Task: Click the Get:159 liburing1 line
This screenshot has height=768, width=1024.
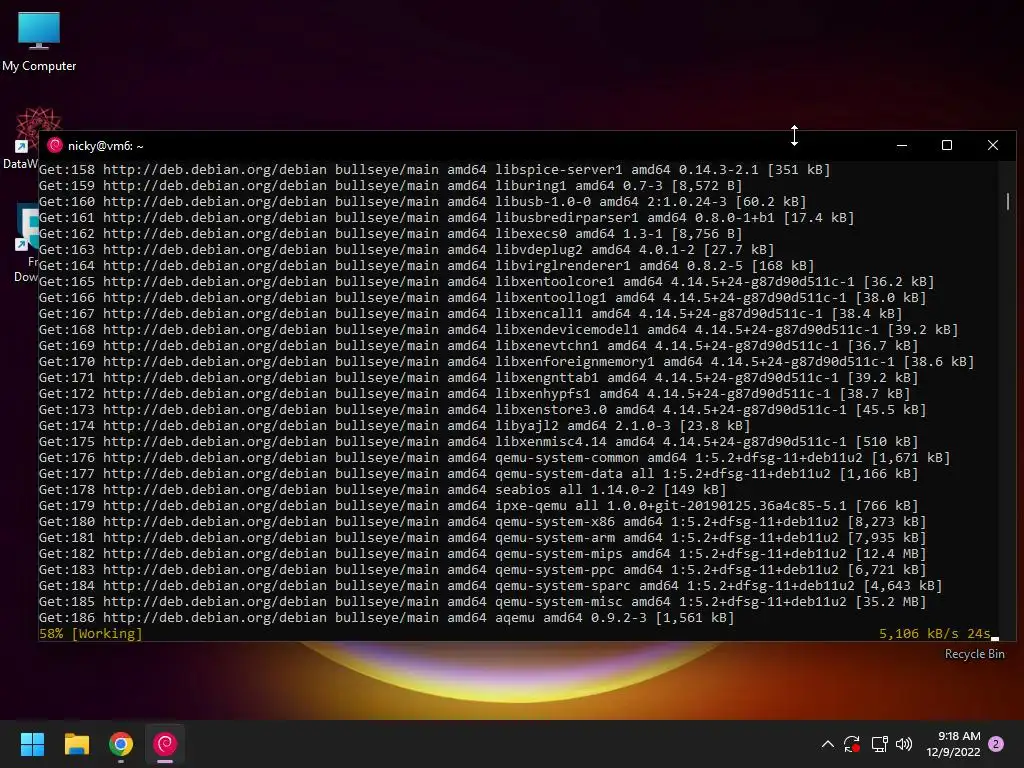Action: 391,185
